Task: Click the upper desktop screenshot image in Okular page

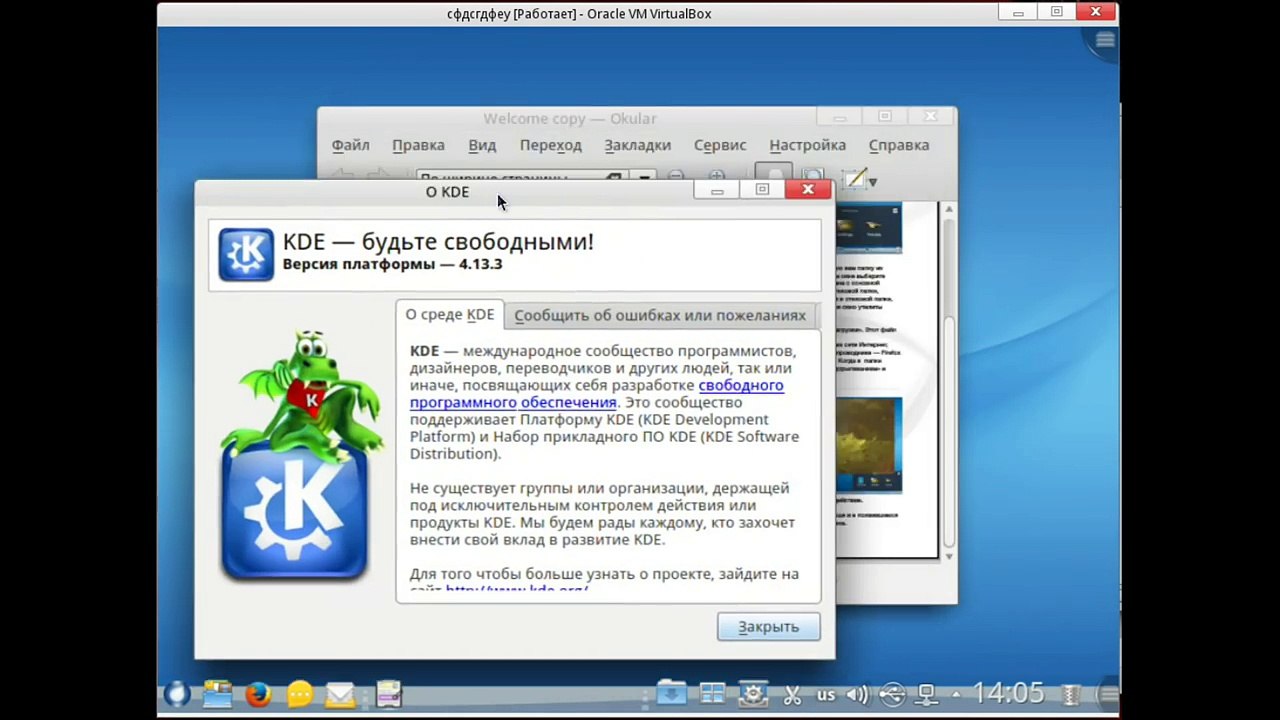Action: (x=868, y=228)
